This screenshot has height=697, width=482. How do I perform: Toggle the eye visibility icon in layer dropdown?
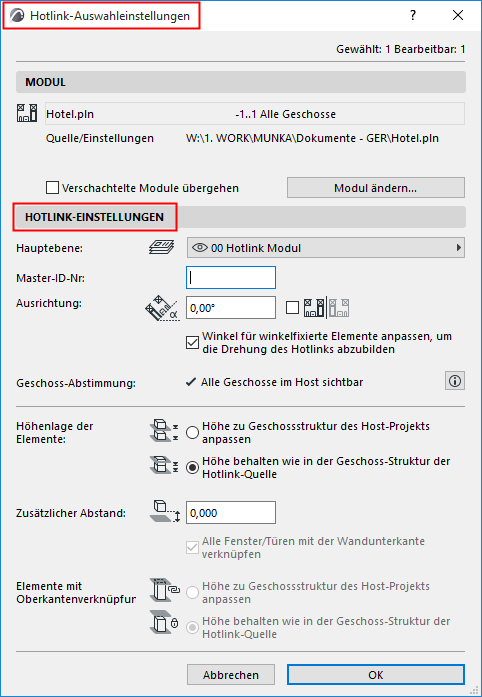[x=200, y=248]
